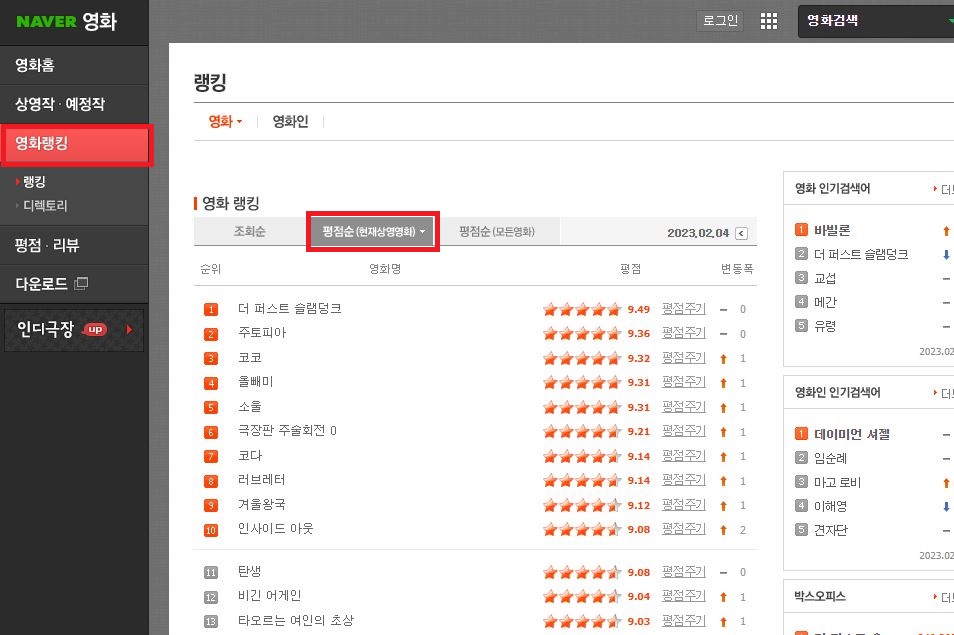Screen dimensions: 954x635
Task: Open movie 더 퍼스트 슬램덩크 in ranking list
Action: click(290, 308)
